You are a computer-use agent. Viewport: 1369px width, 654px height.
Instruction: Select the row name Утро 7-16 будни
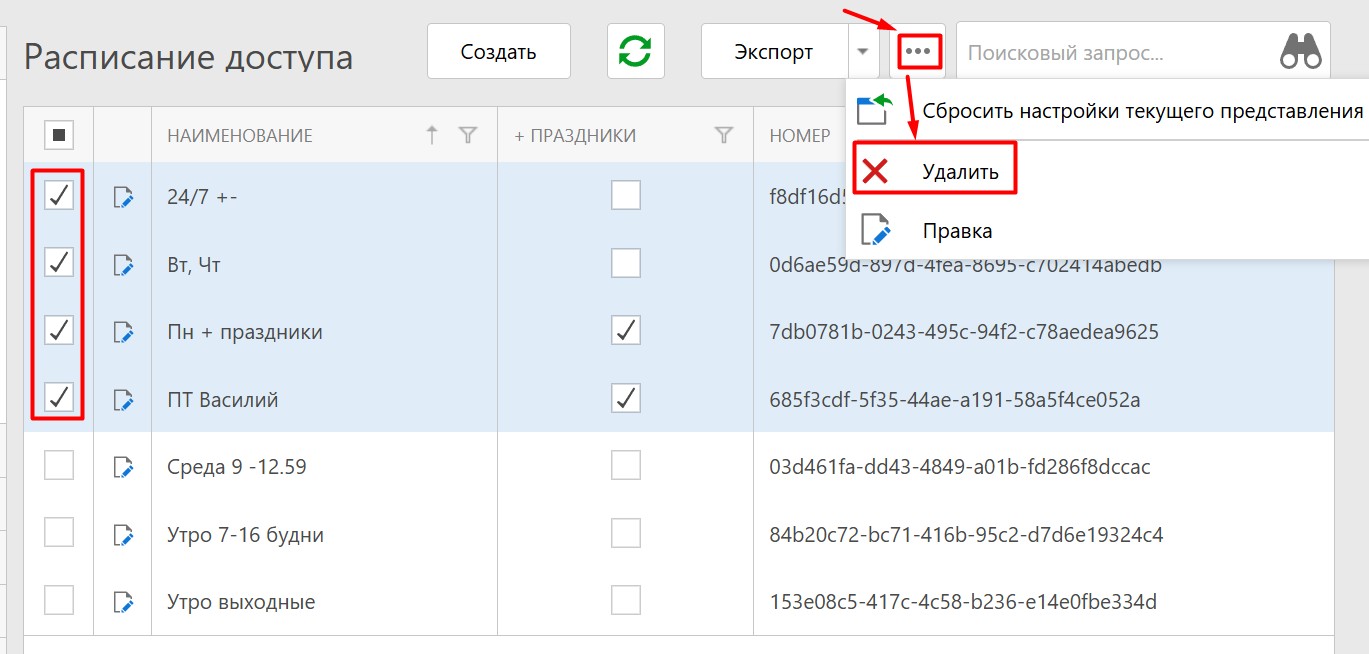[x=246, y=535]
